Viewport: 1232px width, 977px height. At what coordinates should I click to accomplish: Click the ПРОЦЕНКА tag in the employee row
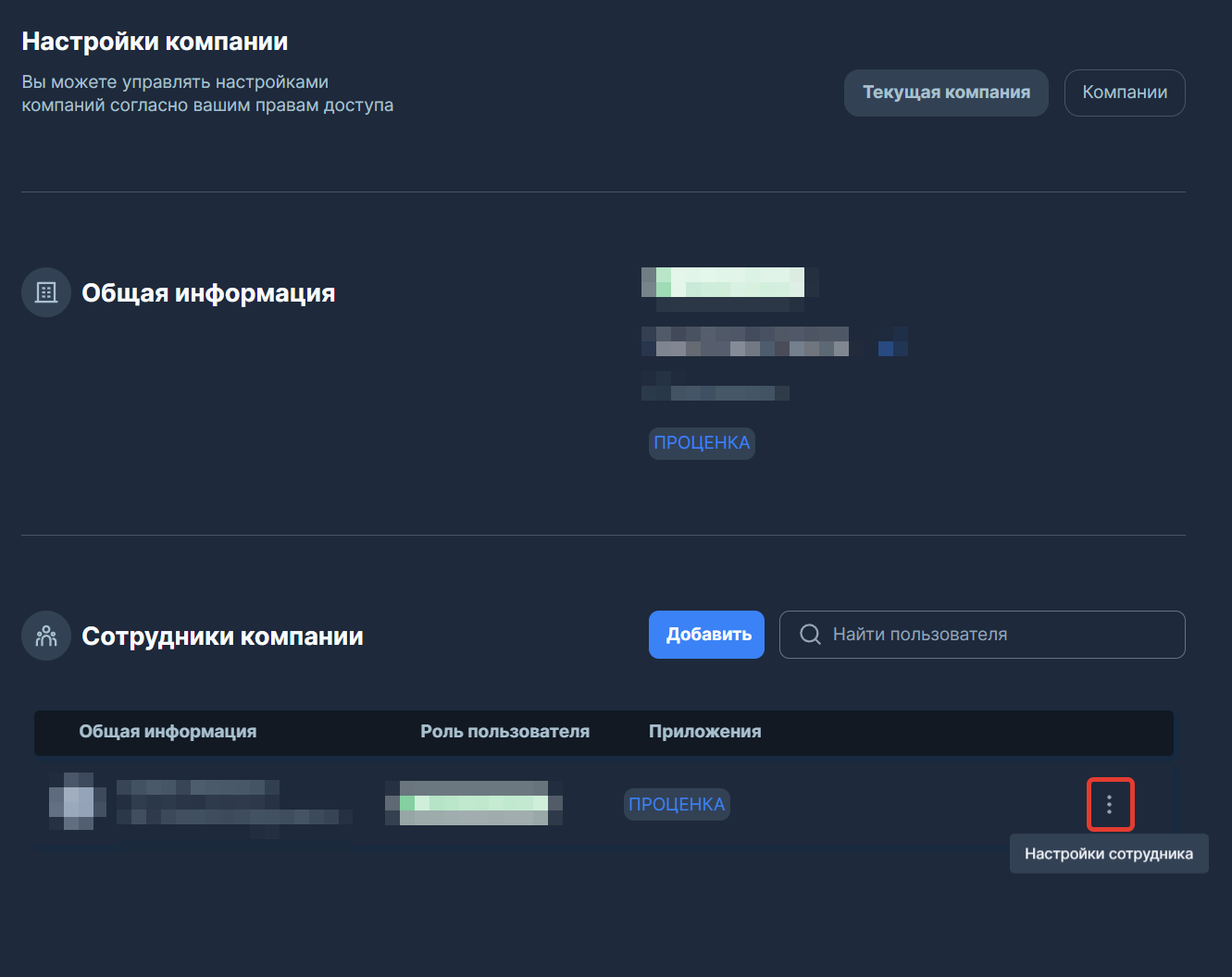coord(677,805)
